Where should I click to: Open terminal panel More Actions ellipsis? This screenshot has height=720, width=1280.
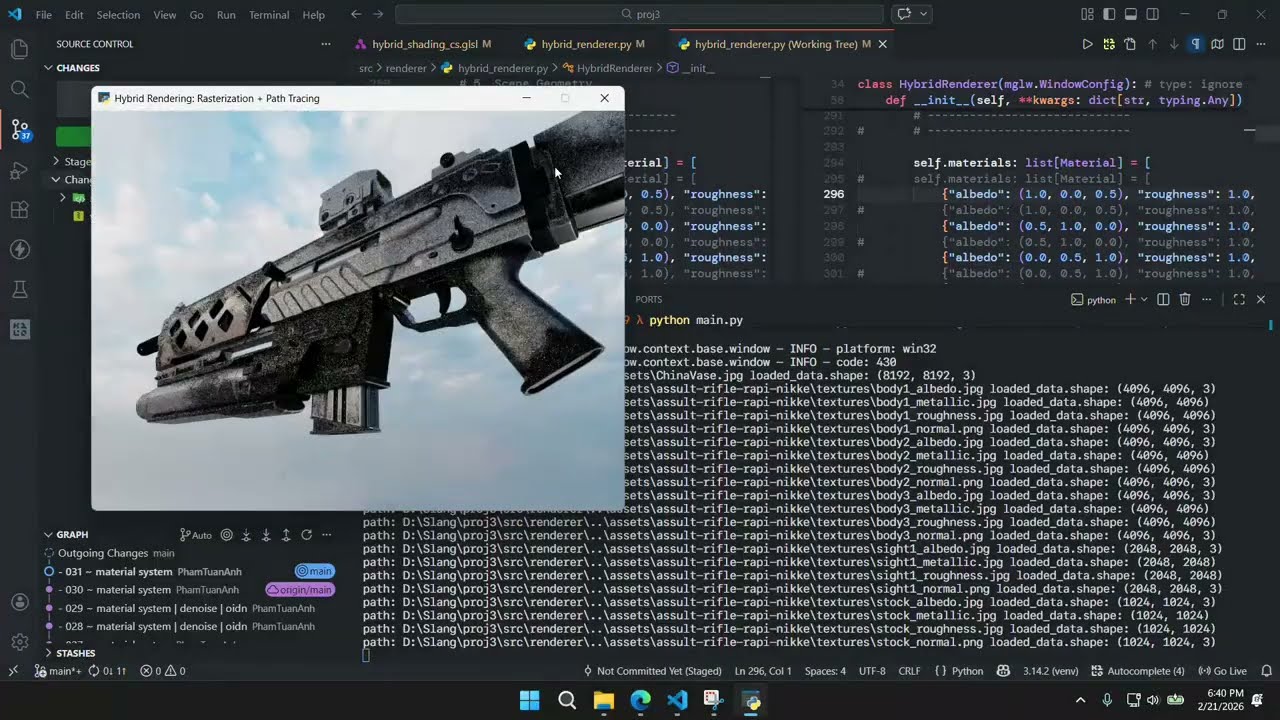[1207, 299]
